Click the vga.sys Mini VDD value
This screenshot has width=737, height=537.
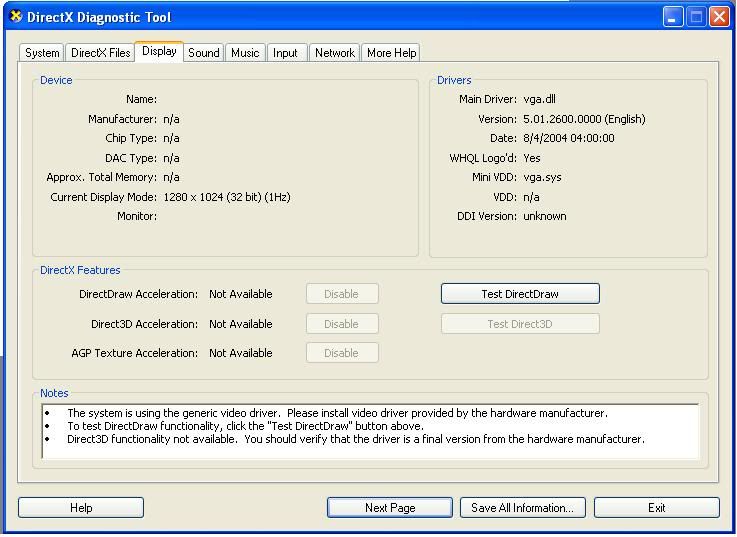(542, 177)
